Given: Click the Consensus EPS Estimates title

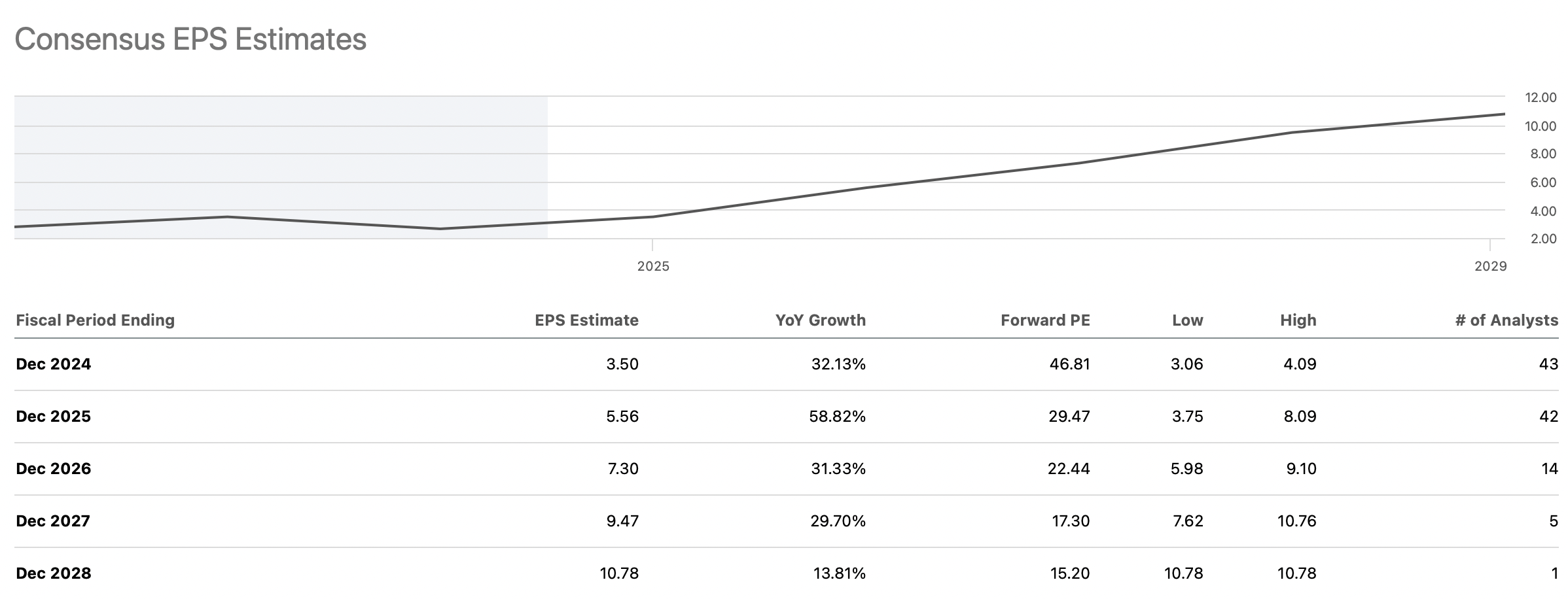Looking at the screenshot, I should point(190,39).
